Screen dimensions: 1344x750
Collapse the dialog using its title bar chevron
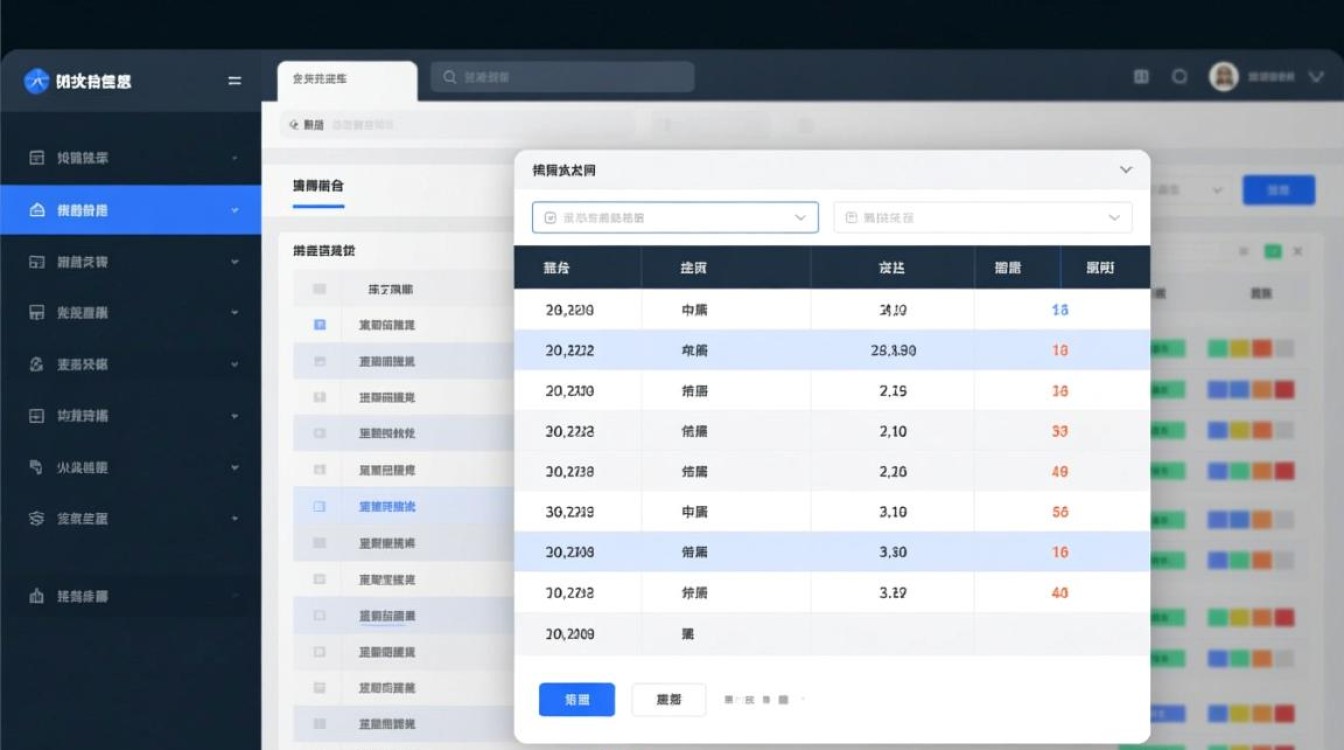pos(1126,170)
